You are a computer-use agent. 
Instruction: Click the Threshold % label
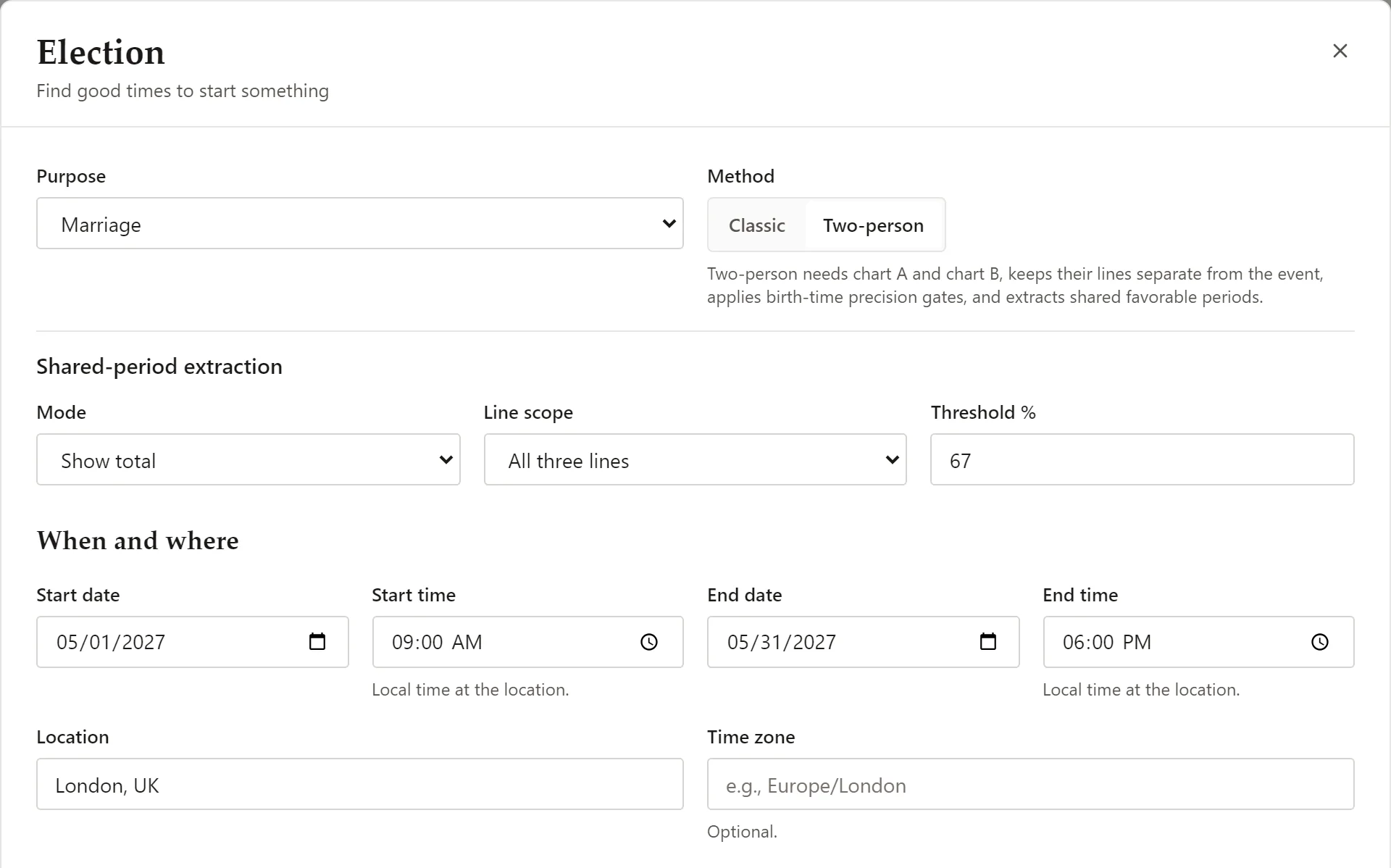(983, 412)
